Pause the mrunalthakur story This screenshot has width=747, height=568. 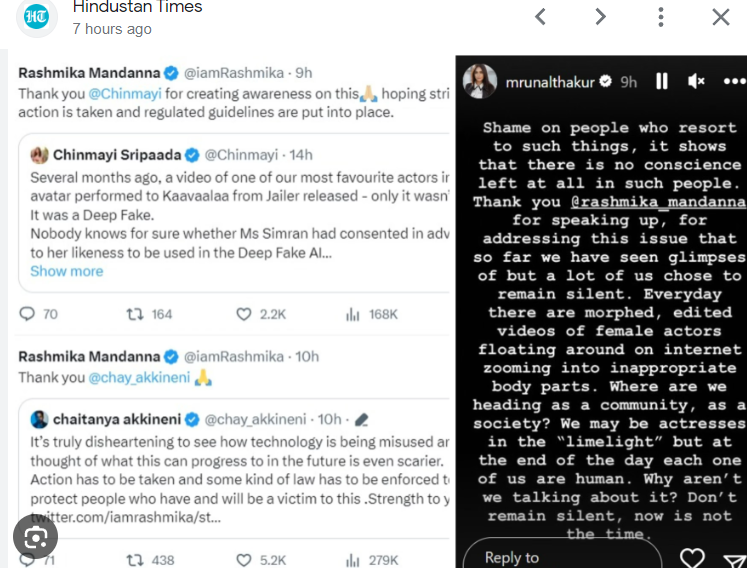[662, 81]
